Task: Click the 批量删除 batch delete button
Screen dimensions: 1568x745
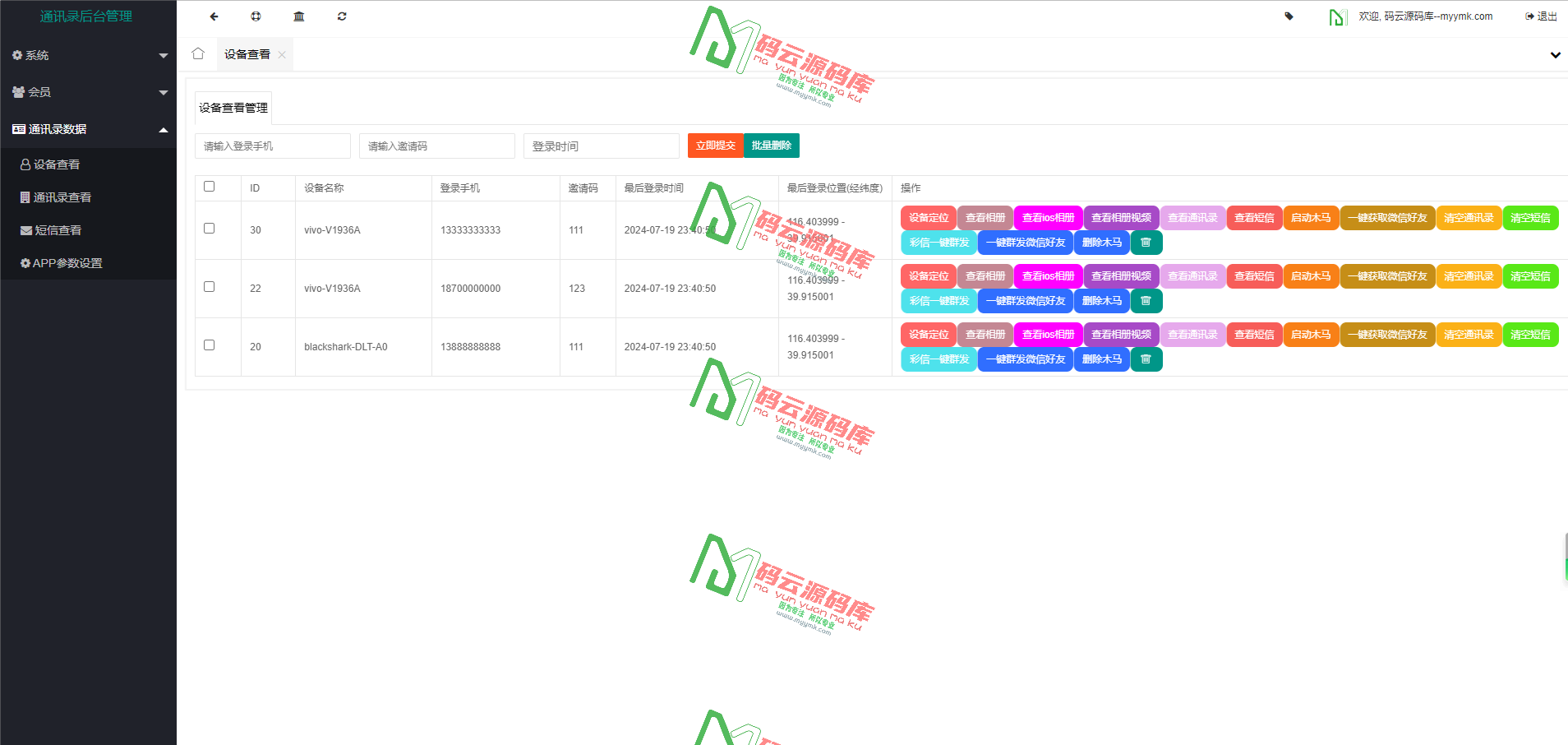Action: point(771,146)
